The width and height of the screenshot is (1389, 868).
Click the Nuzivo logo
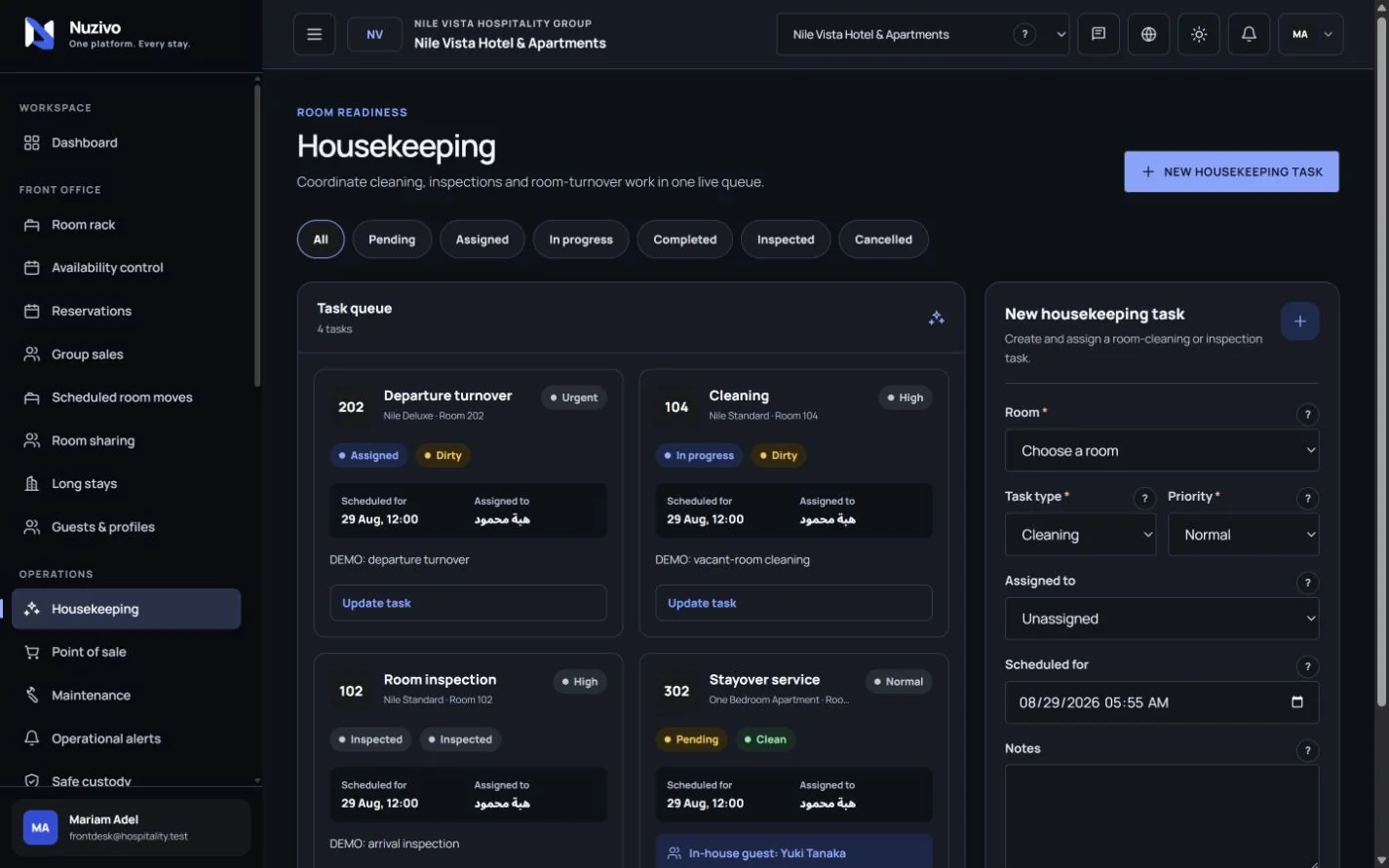[x=39, y=34]
